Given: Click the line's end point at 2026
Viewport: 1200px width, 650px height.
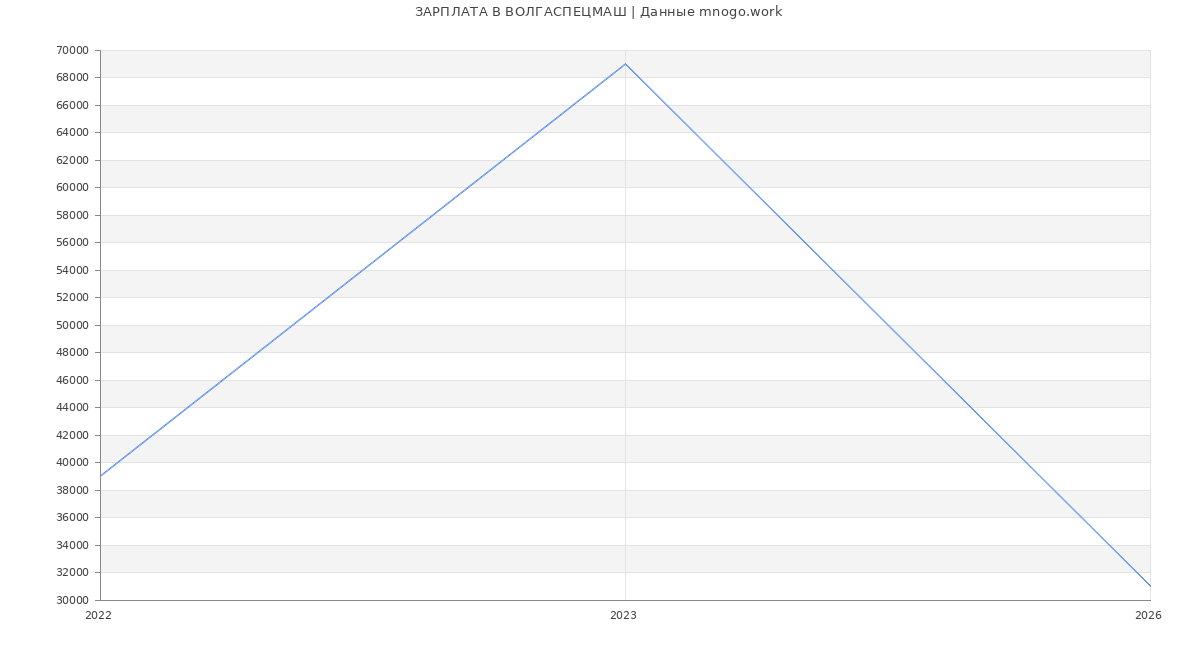Looking at the screenshot, I should [x=1149, y=586].
